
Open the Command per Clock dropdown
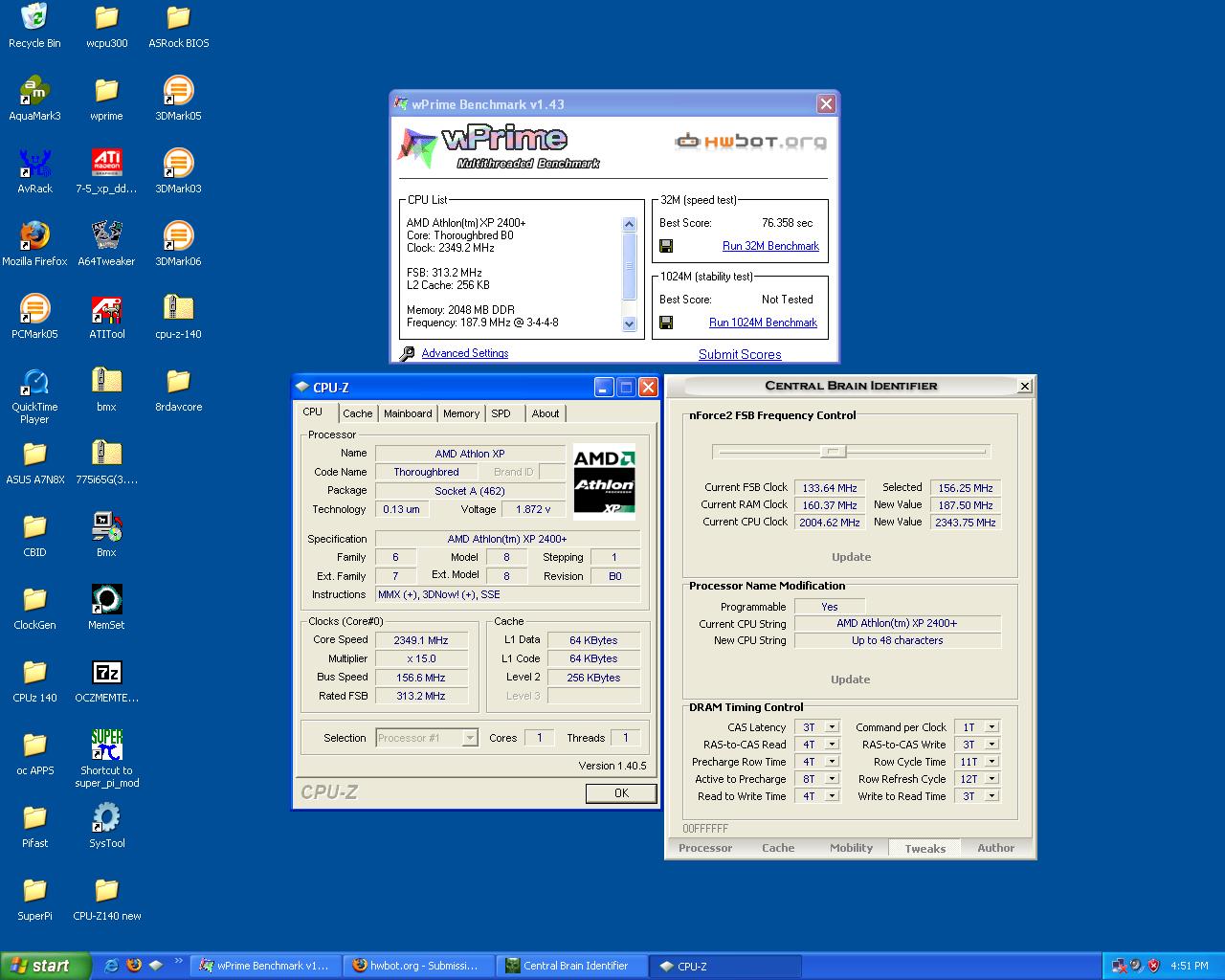[x=991, y=727]
